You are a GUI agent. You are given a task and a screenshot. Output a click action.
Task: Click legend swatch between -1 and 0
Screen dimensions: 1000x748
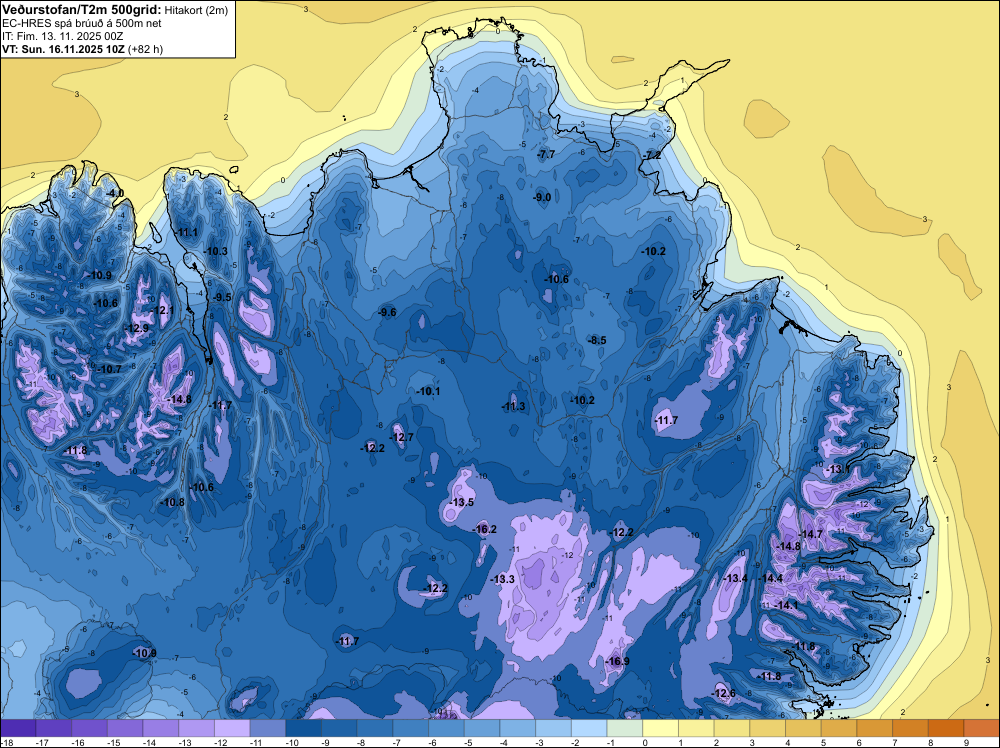click(x=625, y=728)
